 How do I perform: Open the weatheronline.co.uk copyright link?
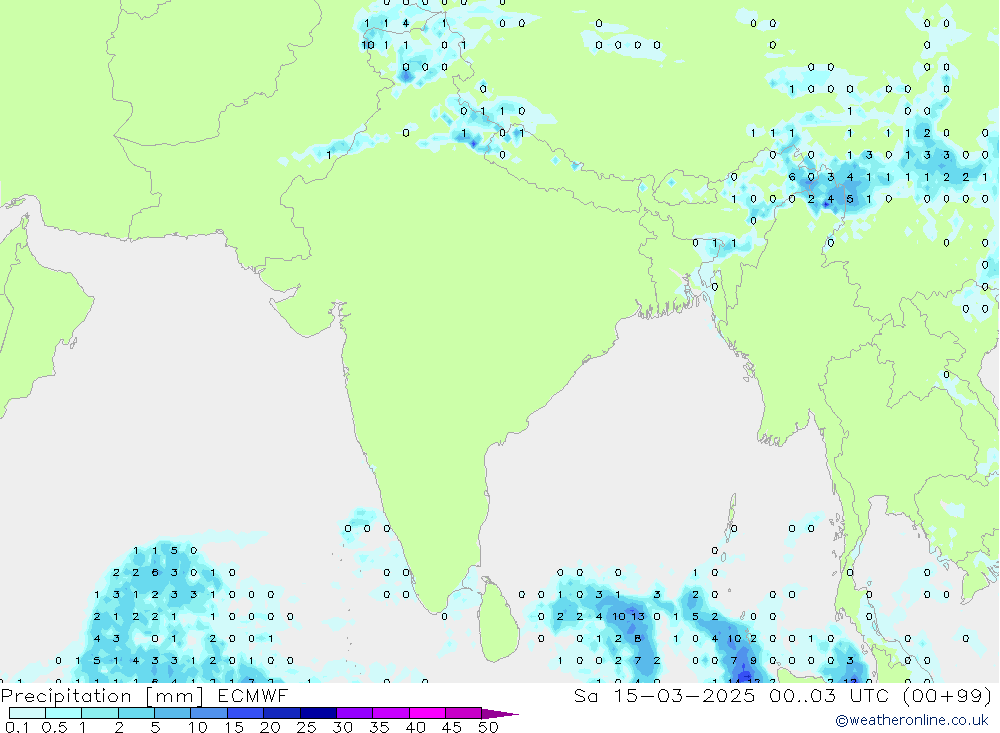coord(912,720)
